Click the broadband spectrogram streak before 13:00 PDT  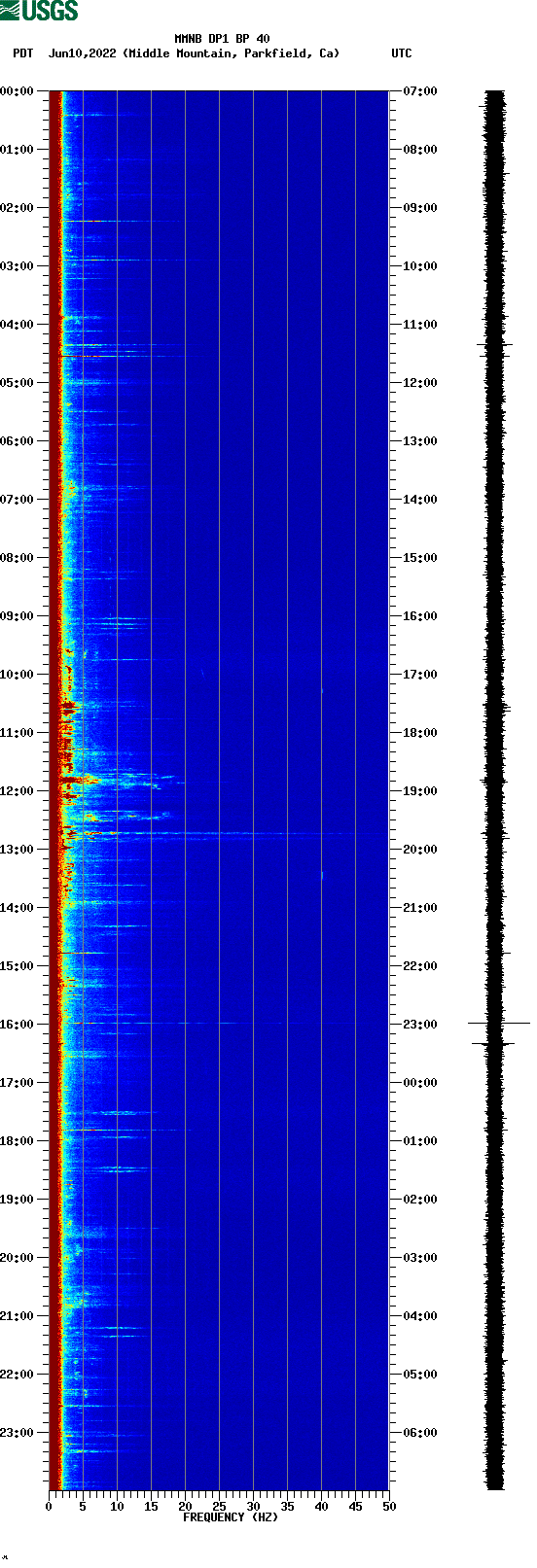(219, 834)
